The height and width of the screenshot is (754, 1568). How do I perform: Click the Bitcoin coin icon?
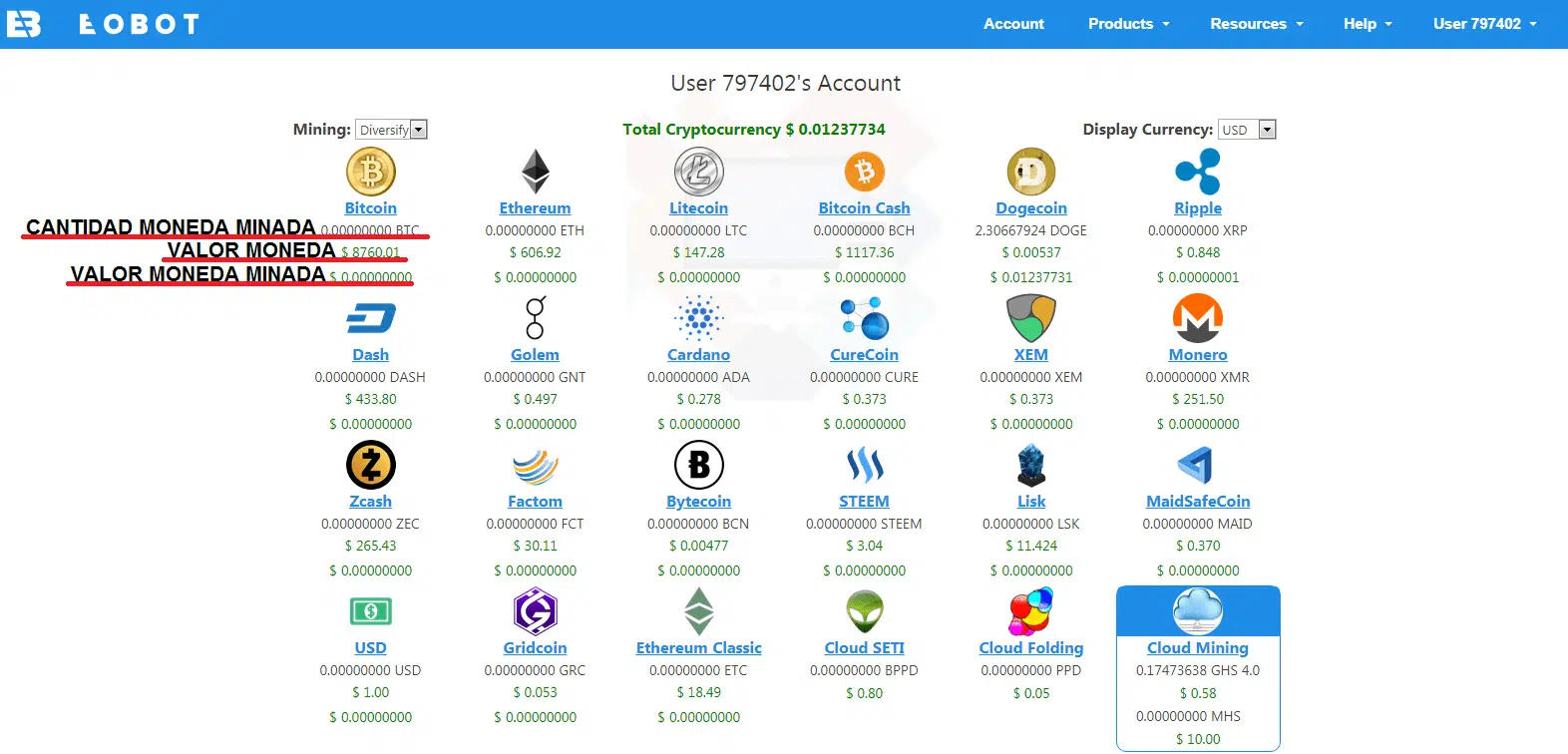click(371, 172)
